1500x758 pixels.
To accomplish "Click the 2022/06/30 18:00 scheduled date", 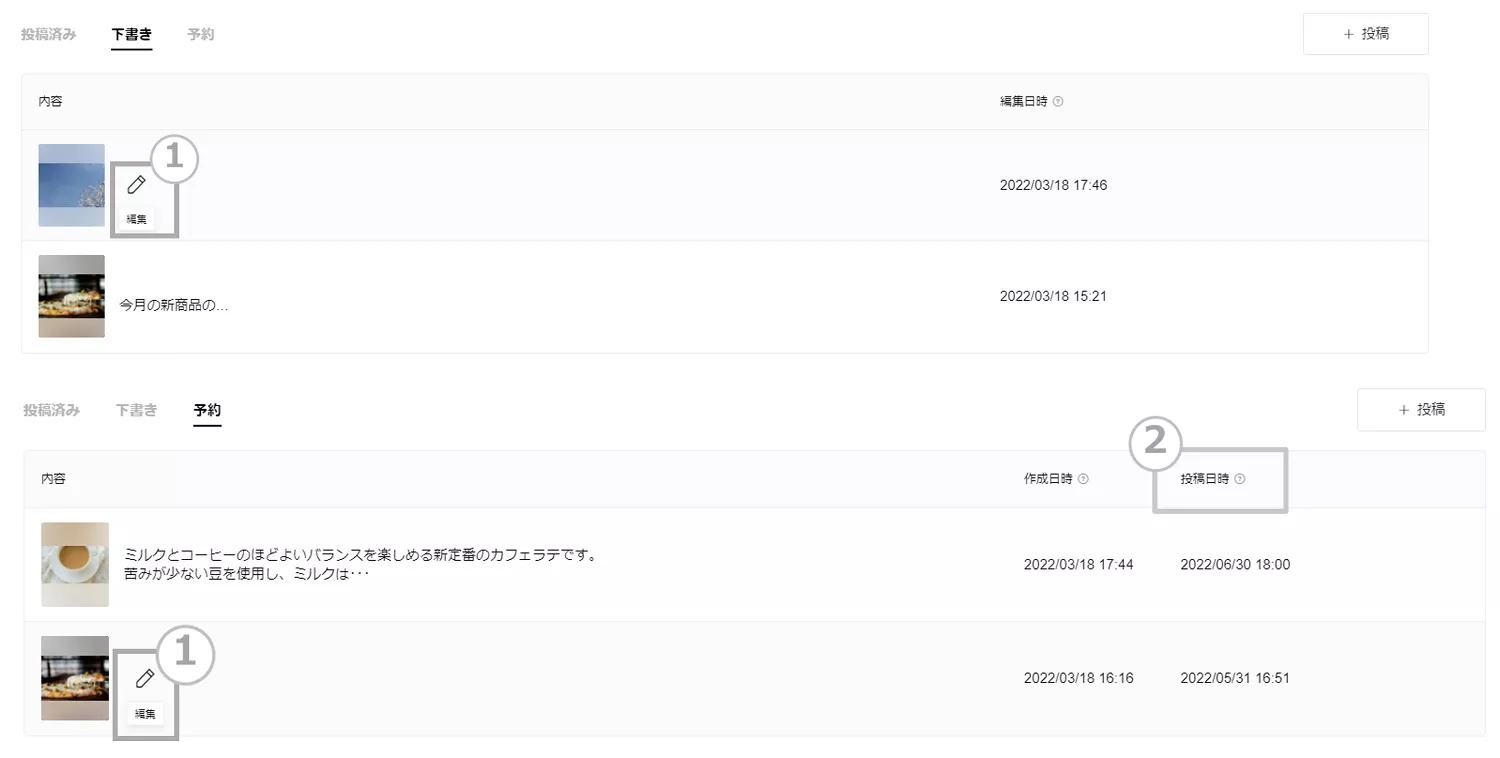I will tap(1235, 565).
